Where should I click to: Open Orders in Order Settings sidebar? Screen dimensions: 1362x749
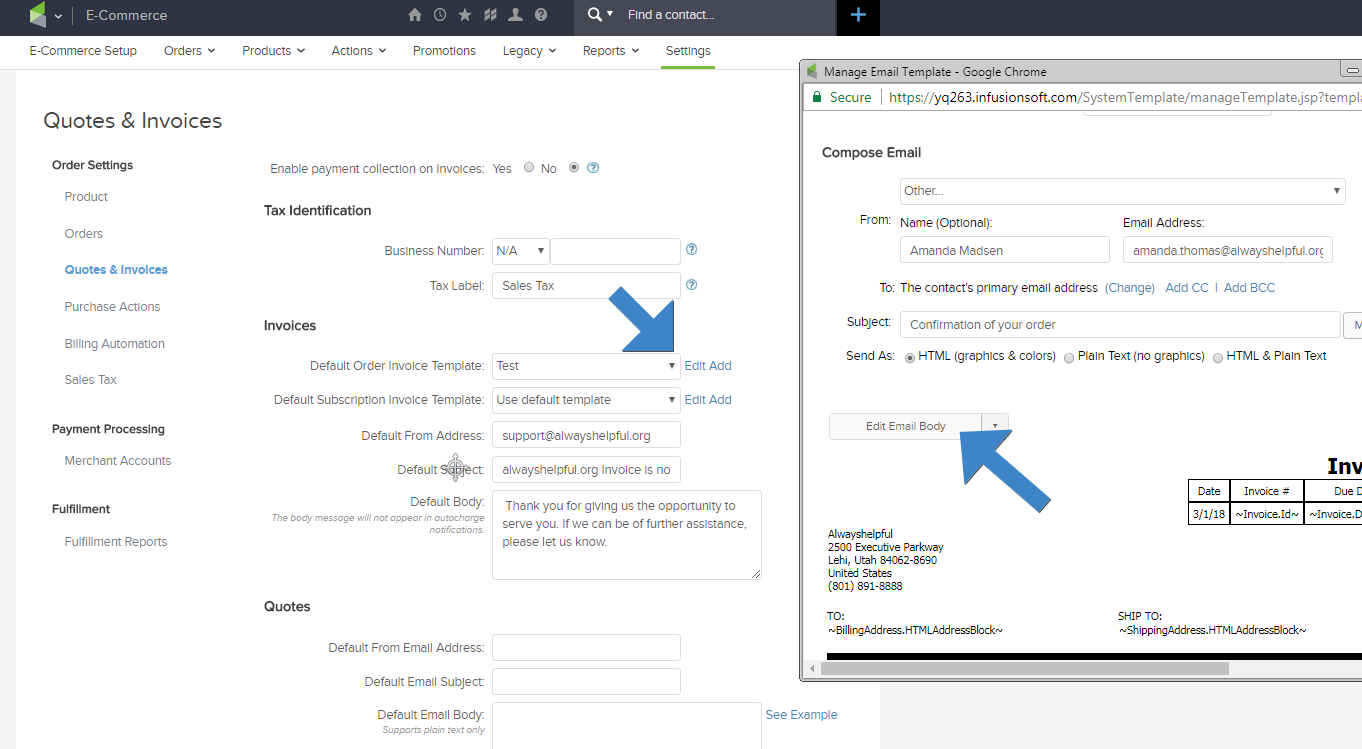tap(84, 234)
